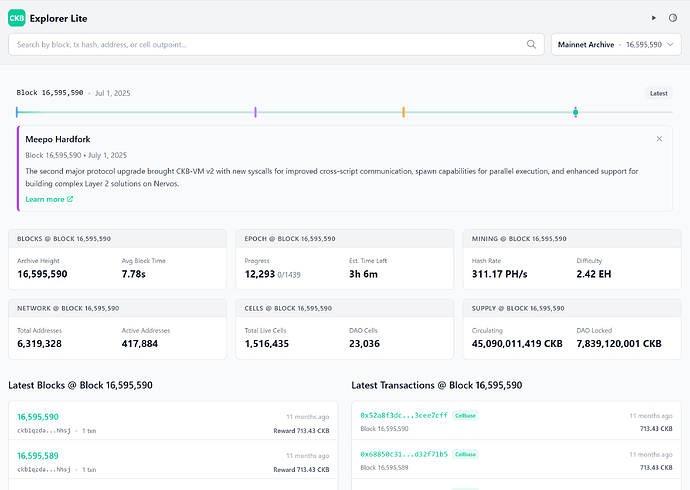Image resolution: width=690 pixels, height=490 pixels.
Task: Click 'Block 16,595,590' under transaction 0x52a8f3dc
Action: point(384,428)
